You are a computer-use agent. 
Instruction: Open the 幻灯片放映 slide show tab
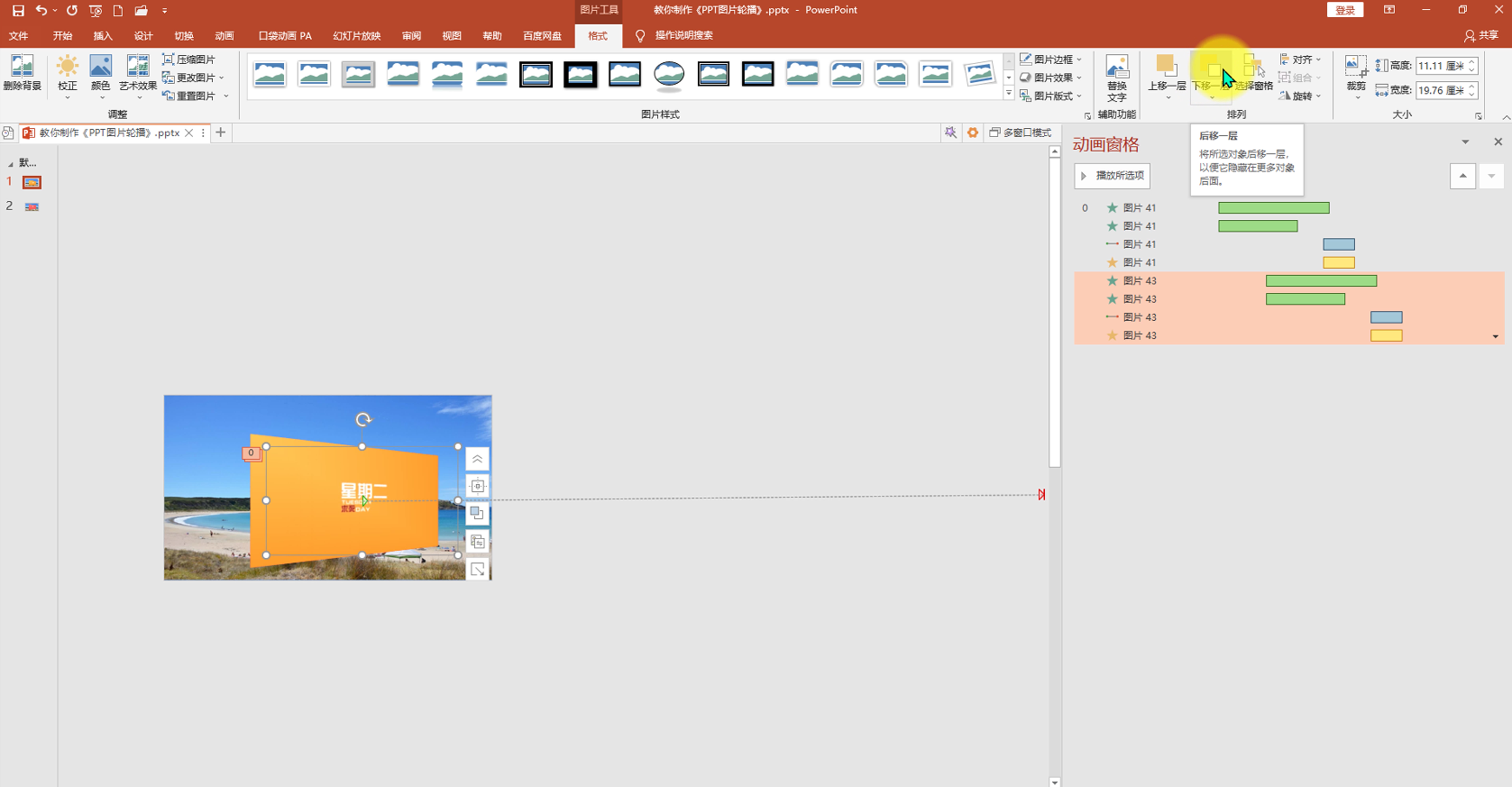coord(357,36)
